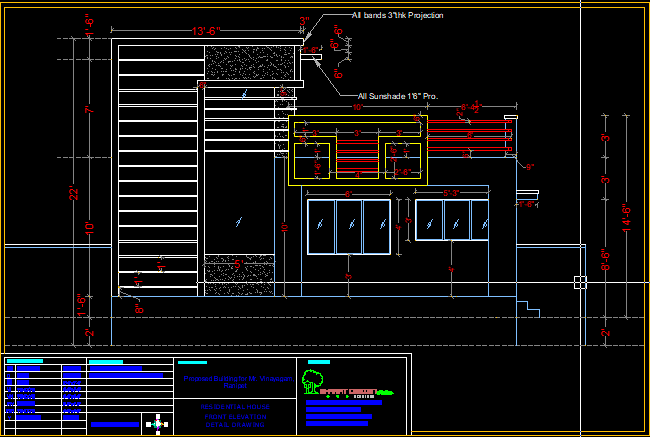The image size is (650, 437).
Task: Pick the 6' dimension above three-panel window
Action: (348, 194)
